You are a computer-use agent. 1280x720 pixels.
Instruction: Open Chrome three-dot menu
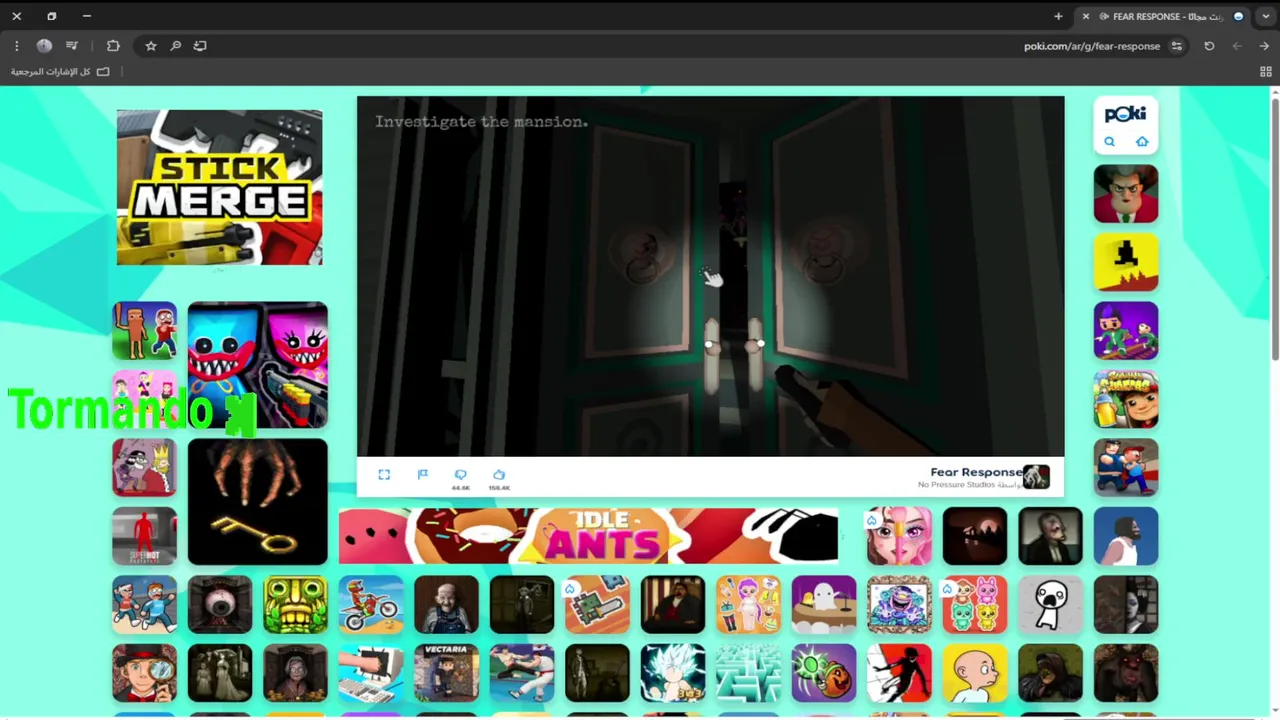16,46
